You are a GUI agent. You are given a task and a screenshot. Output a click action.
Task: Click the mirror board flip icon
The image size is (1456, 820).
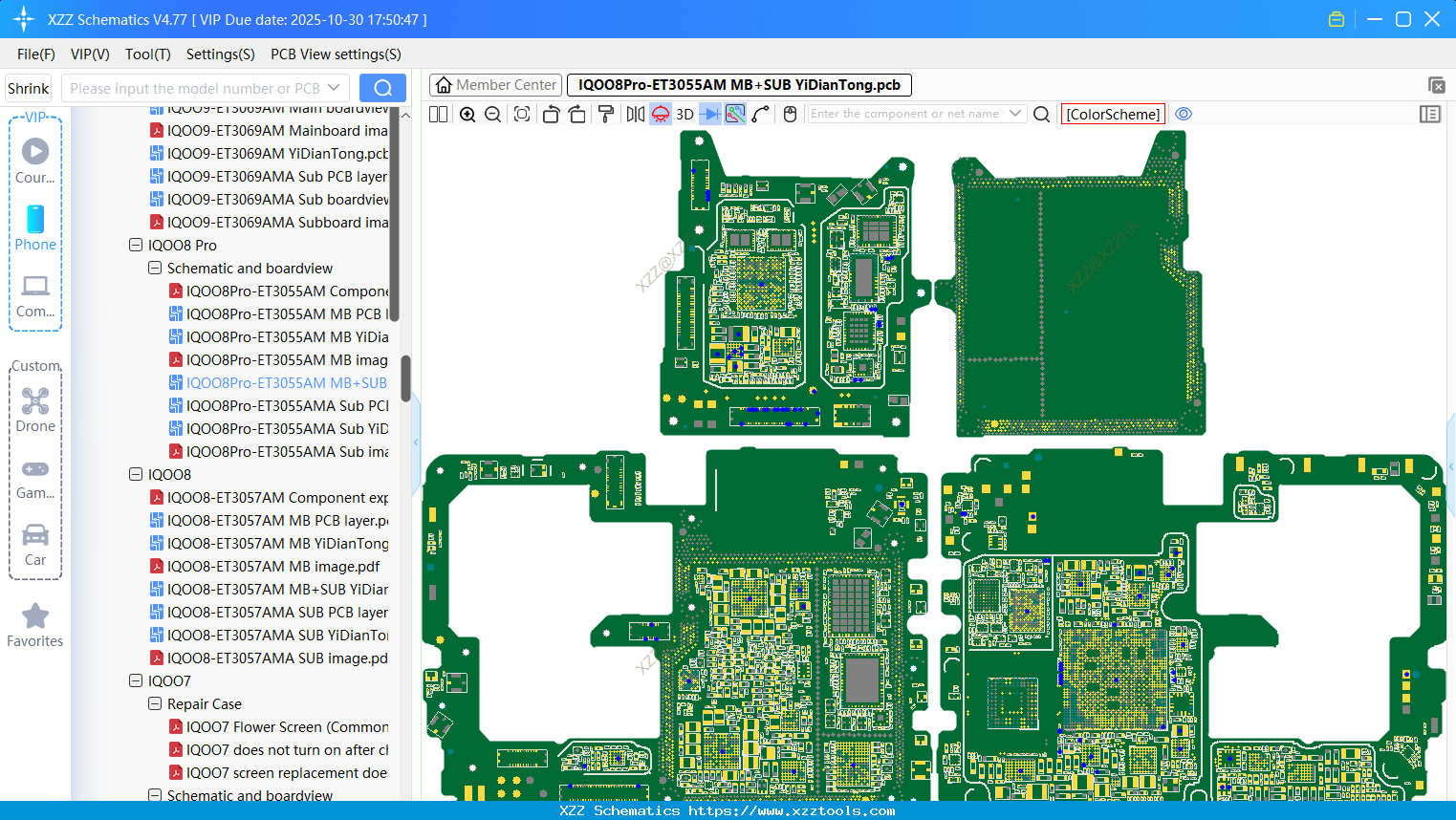(635, 115)
